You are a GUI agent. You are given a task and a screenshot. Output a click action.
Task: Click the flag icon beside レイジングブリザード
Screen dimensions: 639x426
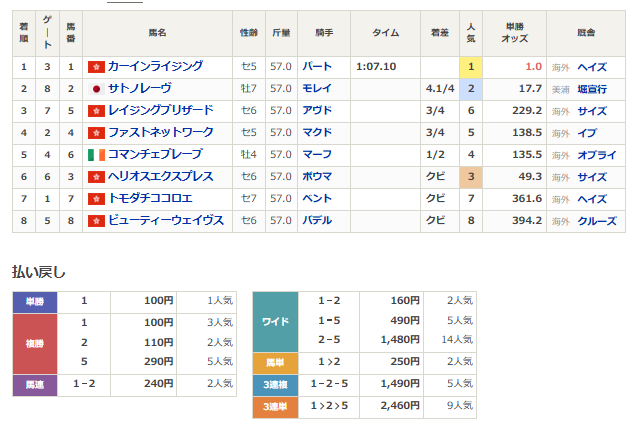[x=96, y=111]
